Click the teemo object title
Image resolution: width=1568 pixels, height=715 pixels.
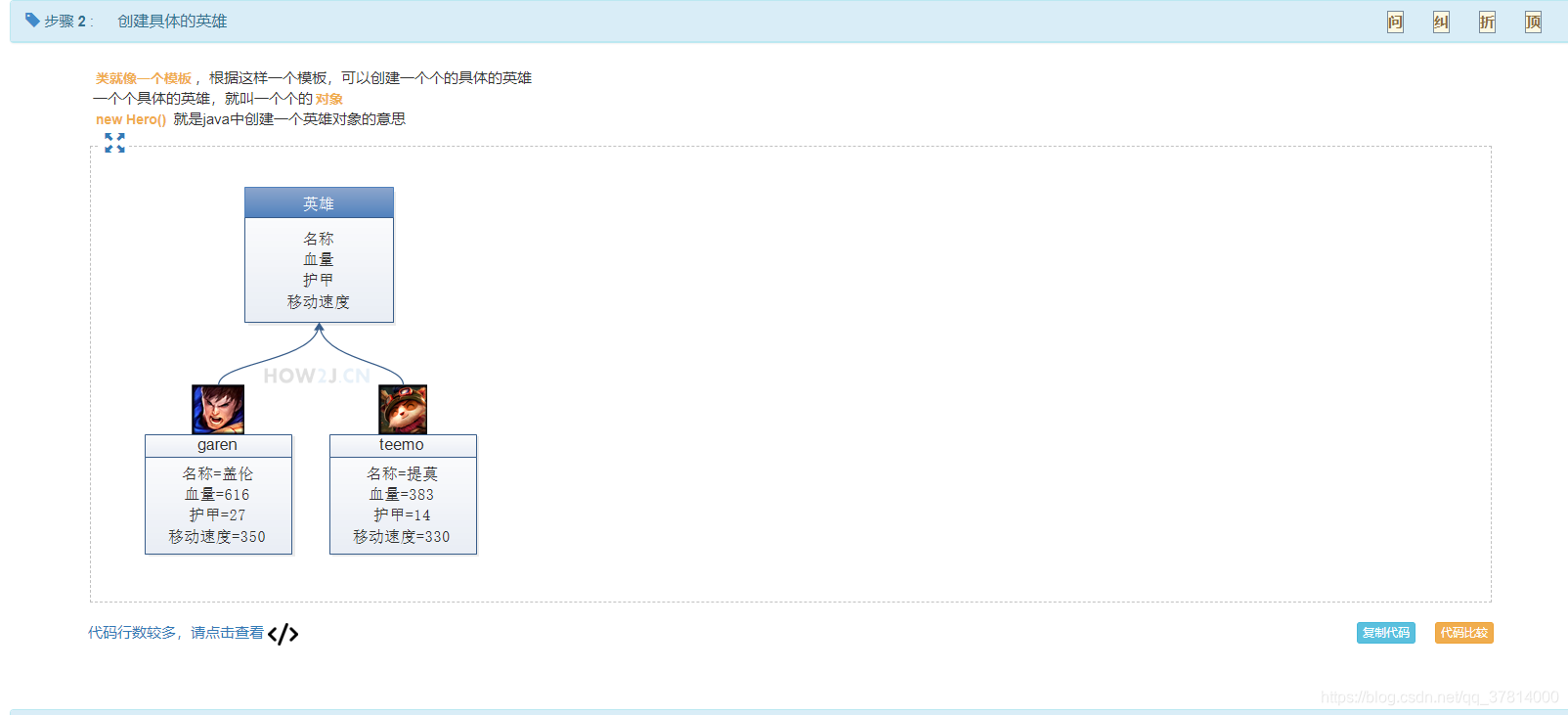[x=403, y=445]
